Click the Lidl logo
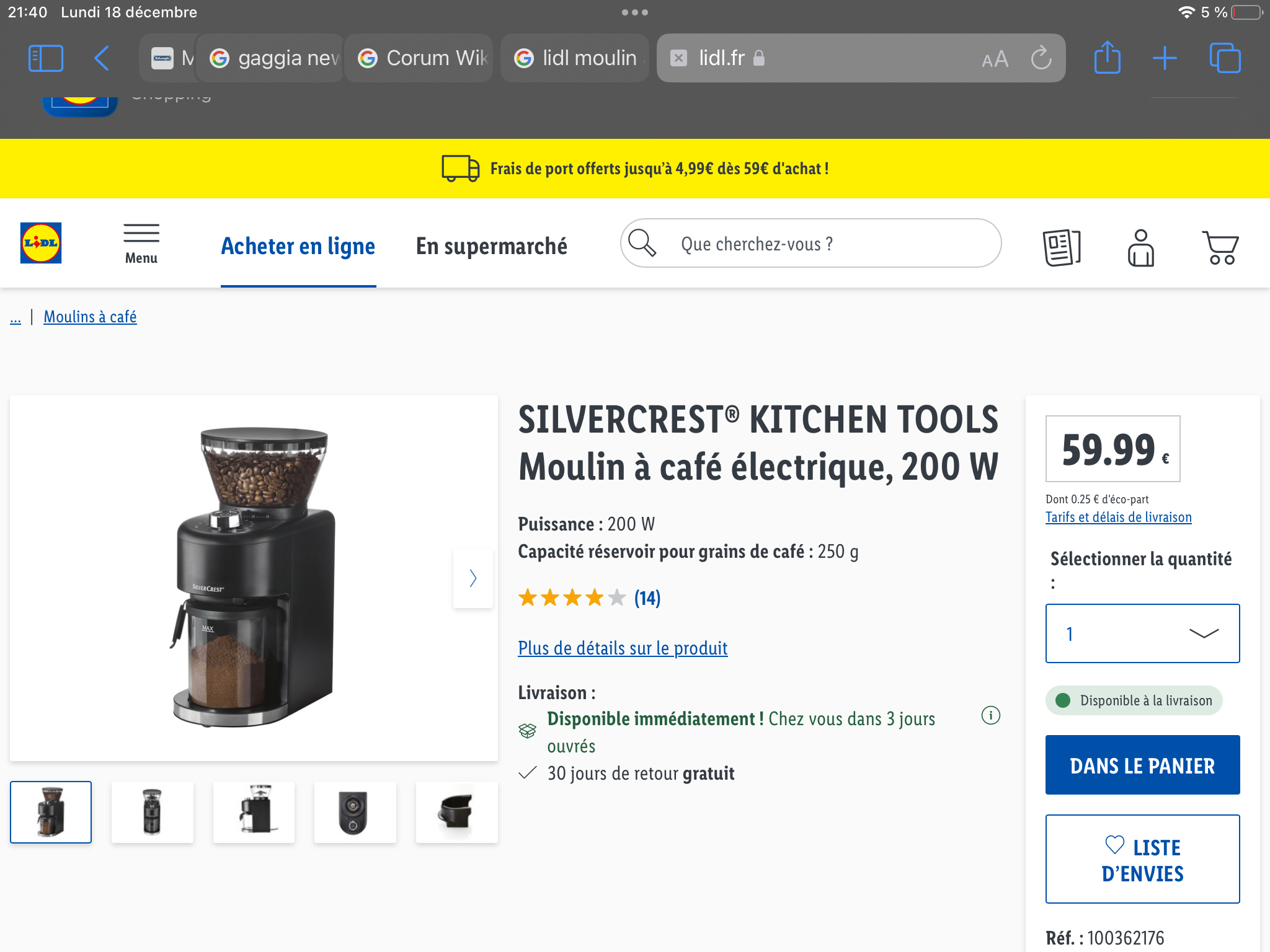 pyautogui.click(x=41, y=243)
